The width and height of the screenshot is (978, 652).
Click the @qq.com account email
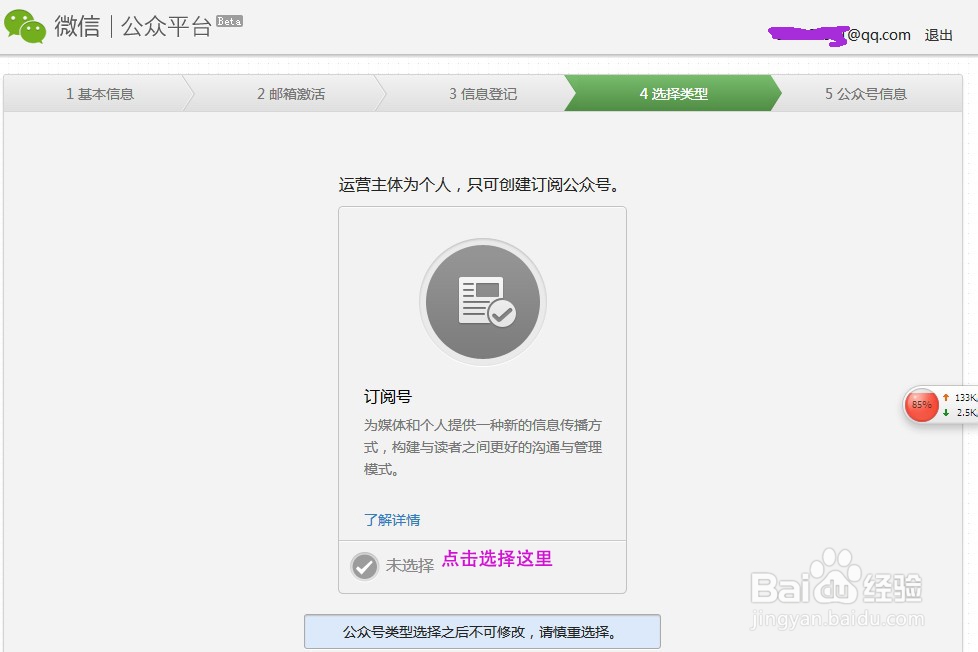pos(839,35)
